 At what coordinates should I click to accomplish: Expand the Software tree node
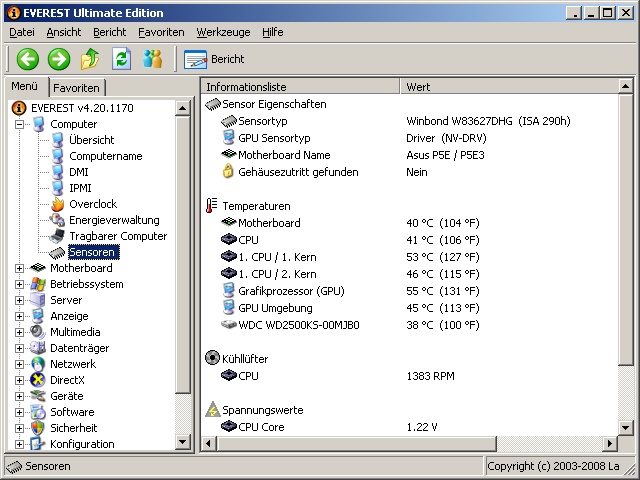coord(19,412)
